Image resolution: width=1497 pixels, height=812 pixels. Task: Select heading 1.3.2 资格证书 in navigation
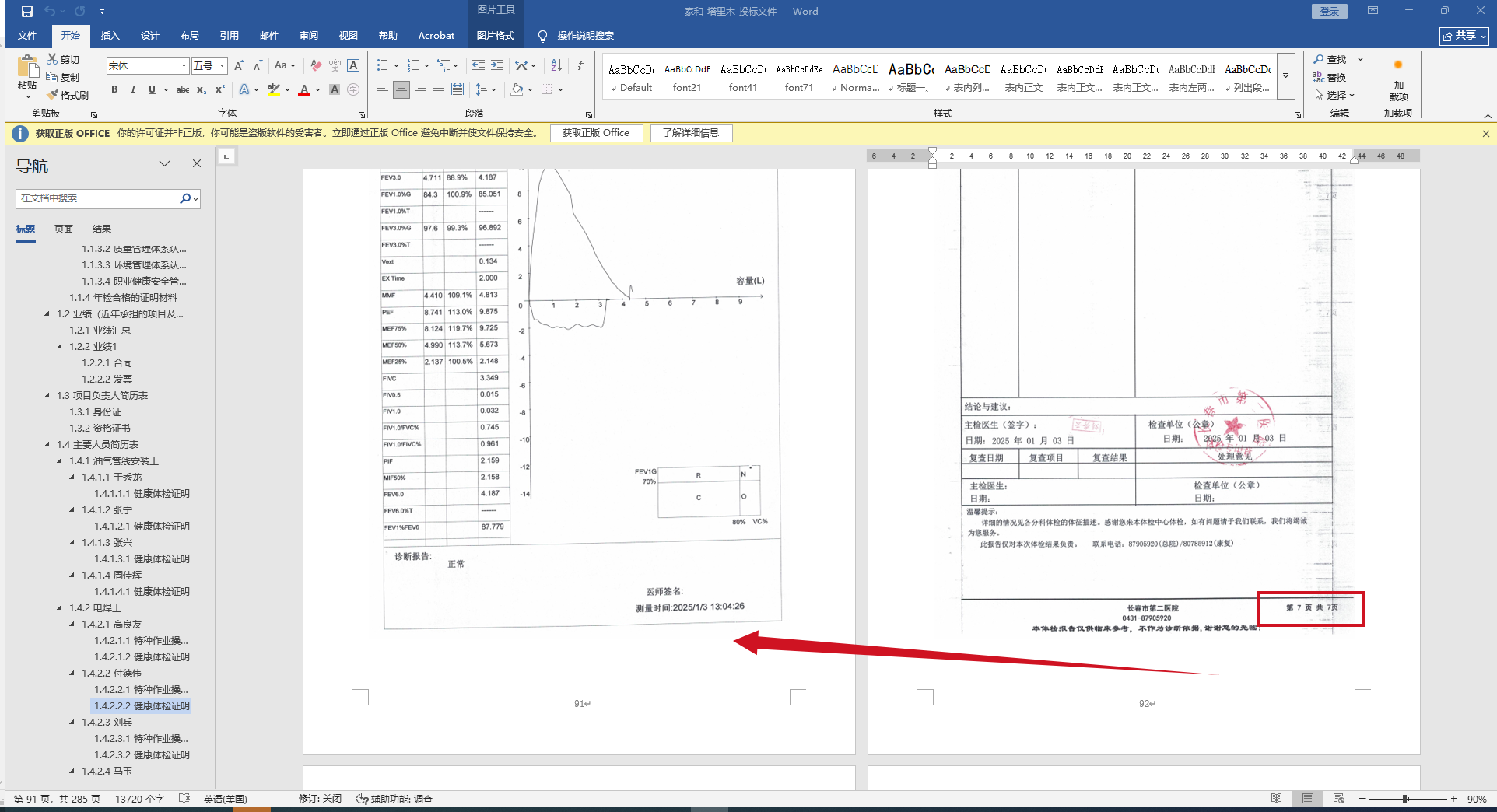pyautogui.click(x=100, y=429)
